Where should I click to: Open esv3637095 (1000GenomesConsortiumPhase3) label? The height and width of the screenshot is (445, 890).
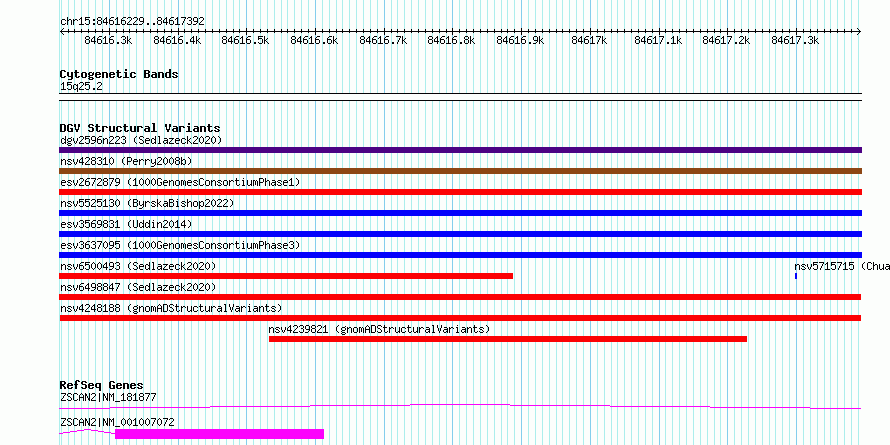[x=180, y=245]
